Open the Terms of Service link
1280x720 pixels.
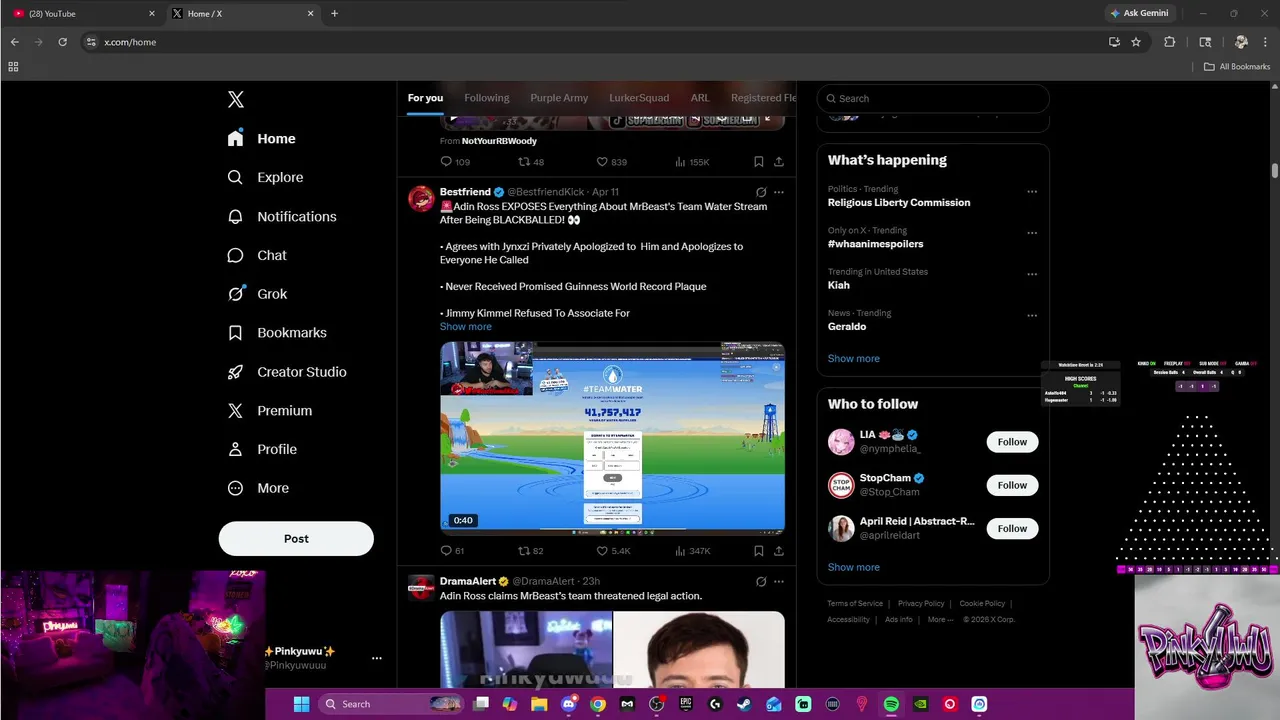tap(855, 604)
